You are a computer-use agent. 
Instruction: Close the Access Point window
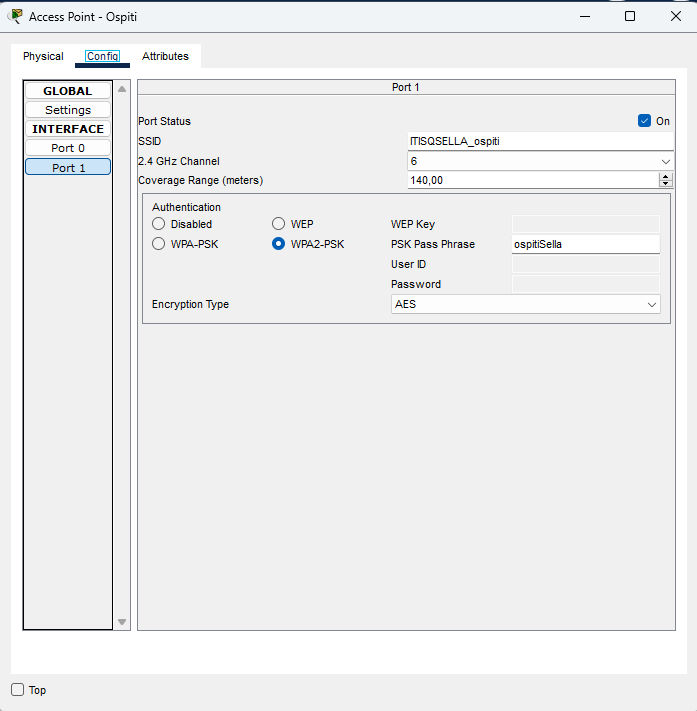pos(676,16)
